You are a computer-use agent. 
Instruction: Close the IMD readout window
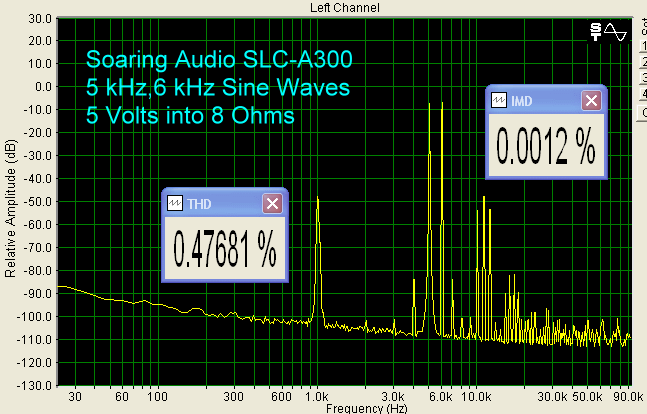point(591,100)
